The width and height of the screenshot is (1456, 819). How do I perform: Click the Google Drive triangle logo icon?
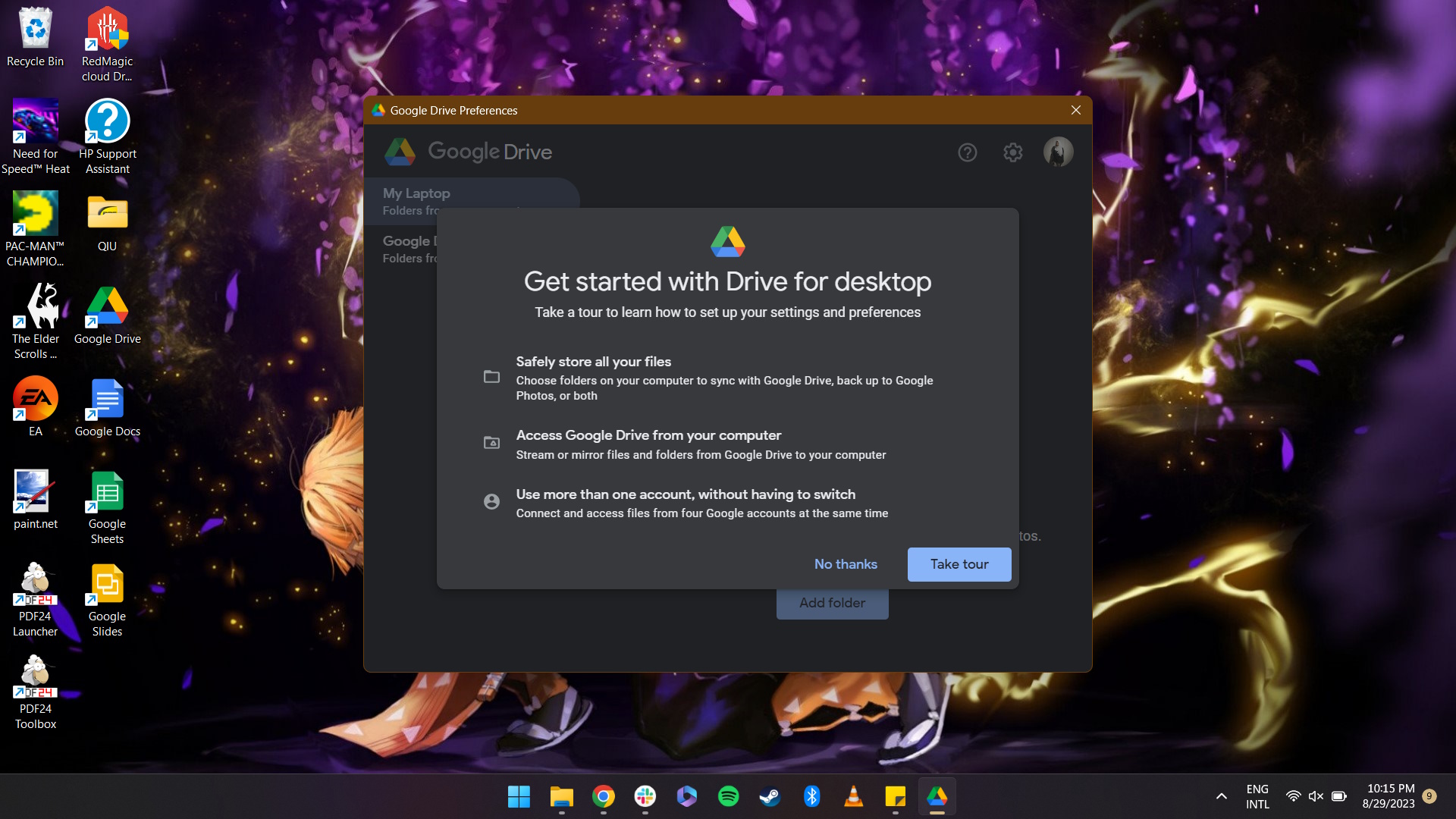coord(728,240)
